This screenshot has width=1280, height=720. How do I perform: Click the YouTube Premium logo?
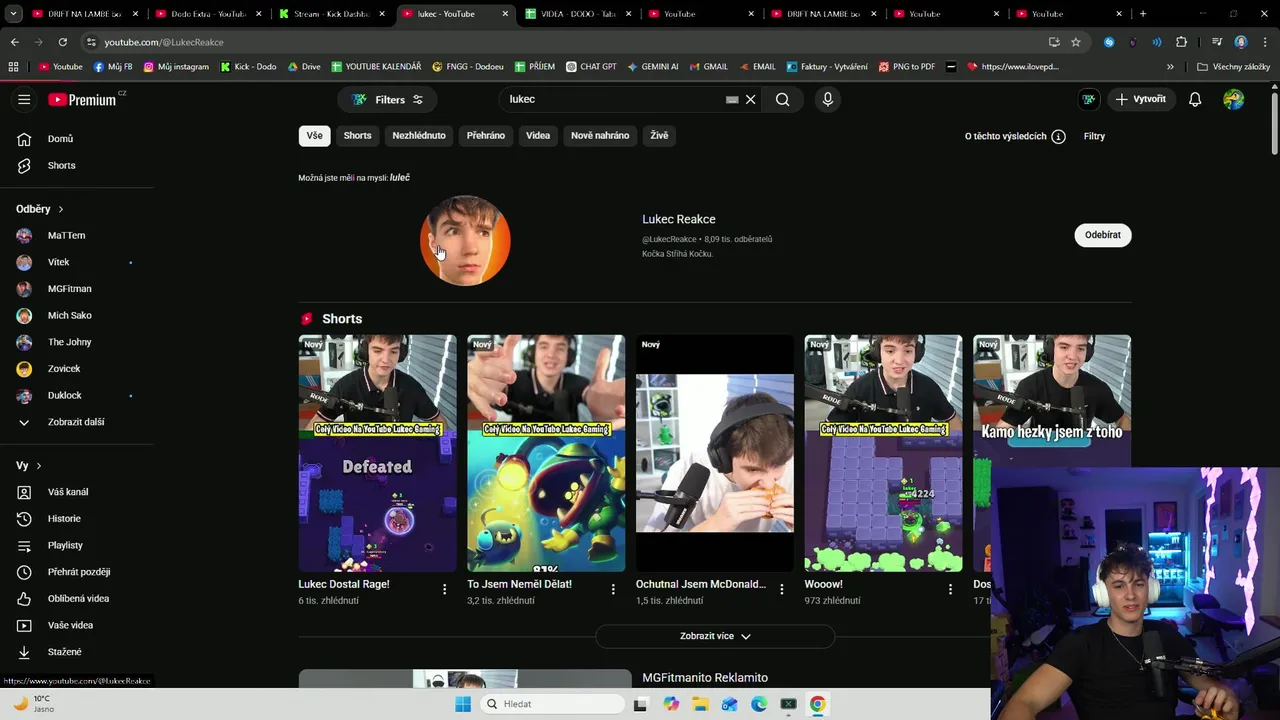82,99
